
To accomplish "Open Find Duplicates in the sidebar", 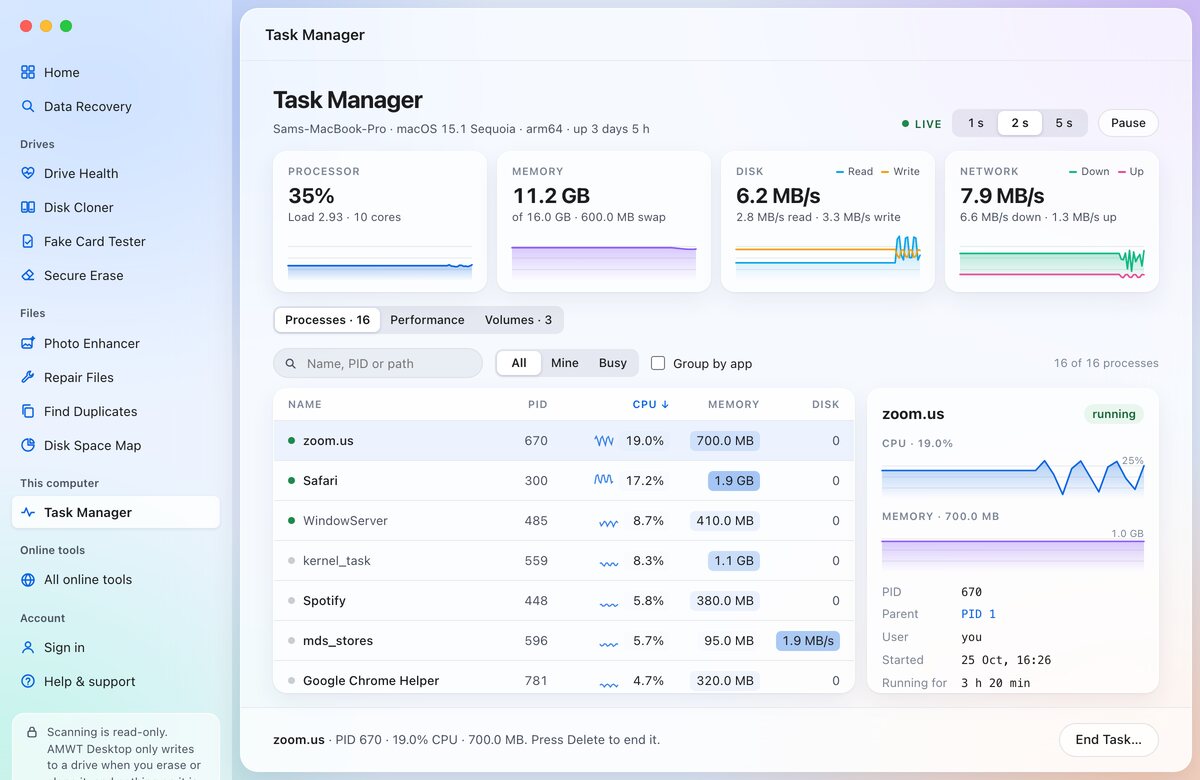I will tap(116, 411).
